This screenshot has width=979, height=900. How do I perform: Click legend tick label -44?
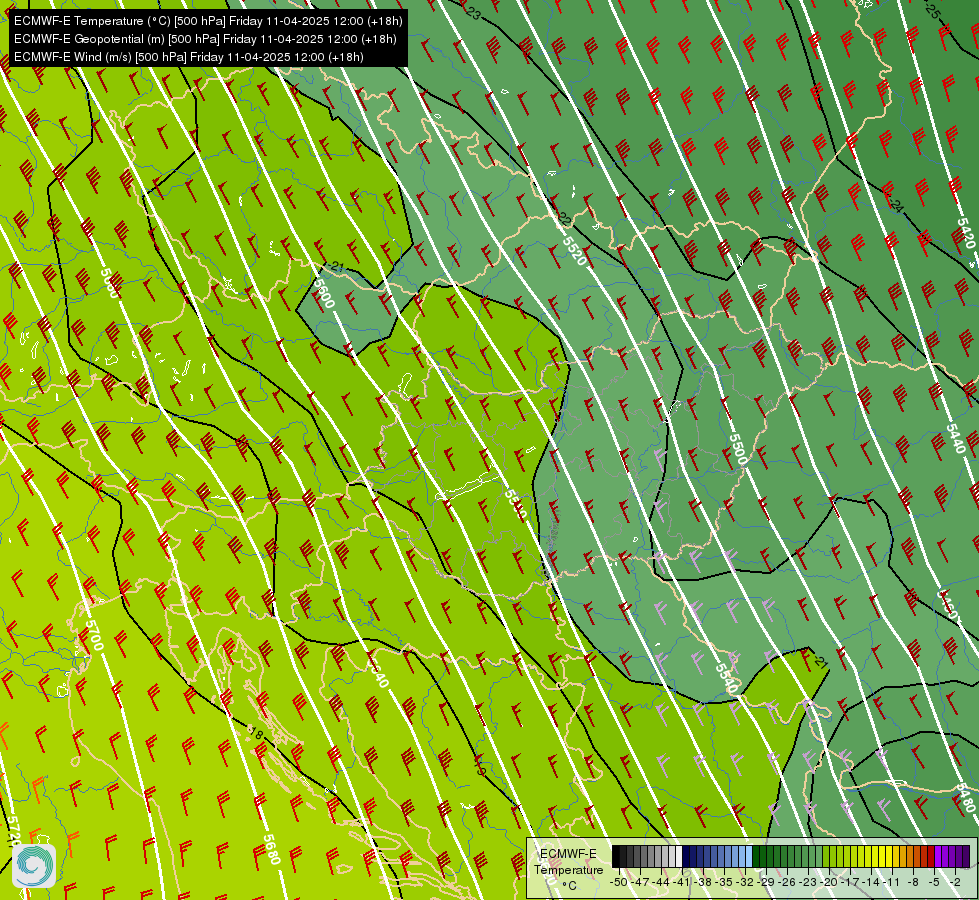pos(661,882)
